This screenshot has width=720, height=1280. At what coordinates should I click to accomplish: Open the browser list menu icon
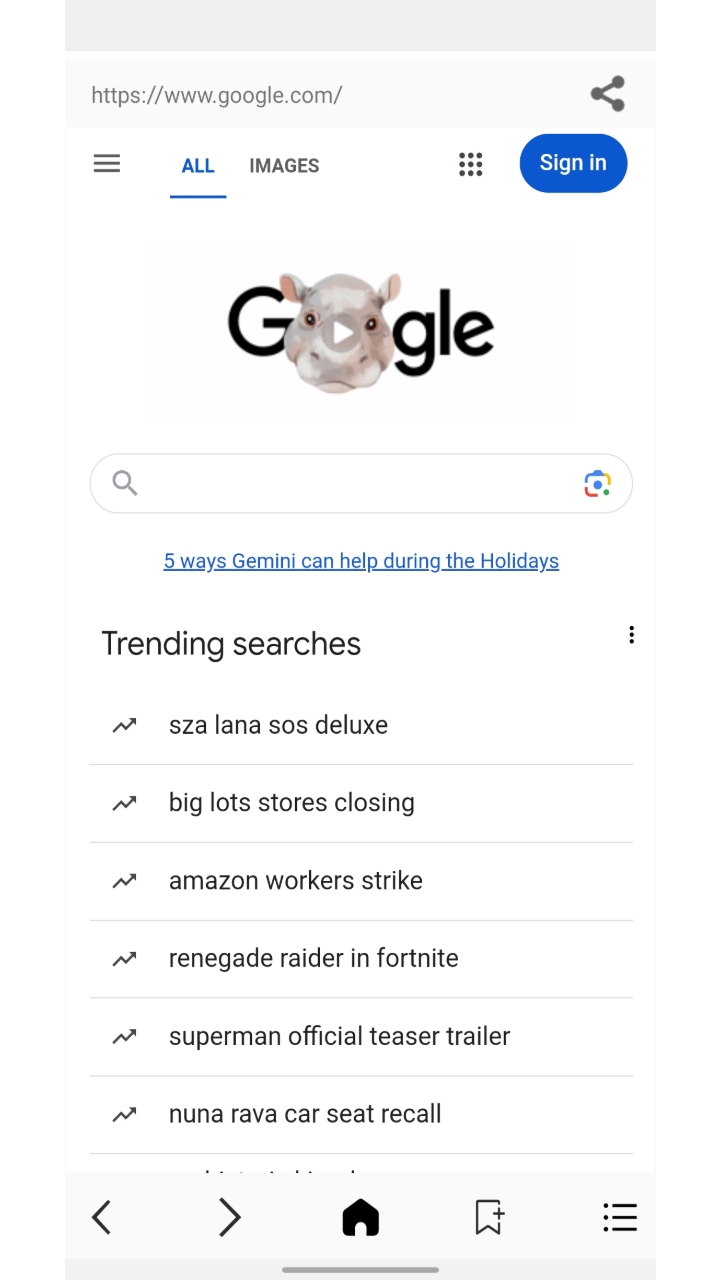(x=620, y=1217)
